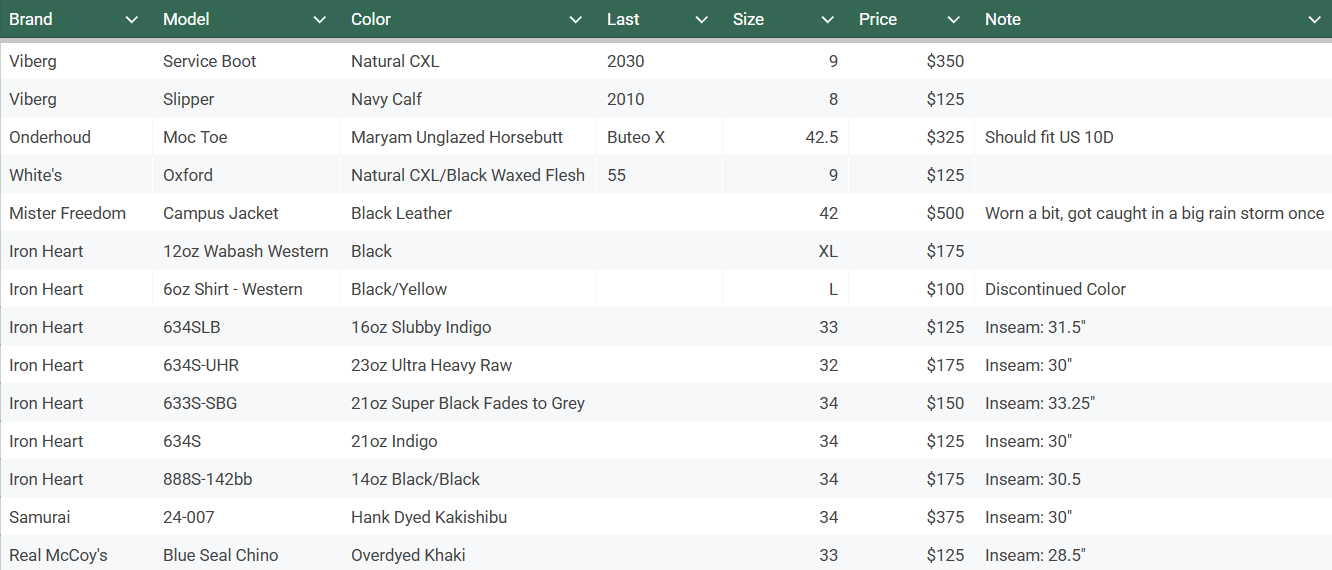The width and height of the screenshot is (1332, 570).
Task: Click the 24-007 model cell
Action: click(246, 517)
